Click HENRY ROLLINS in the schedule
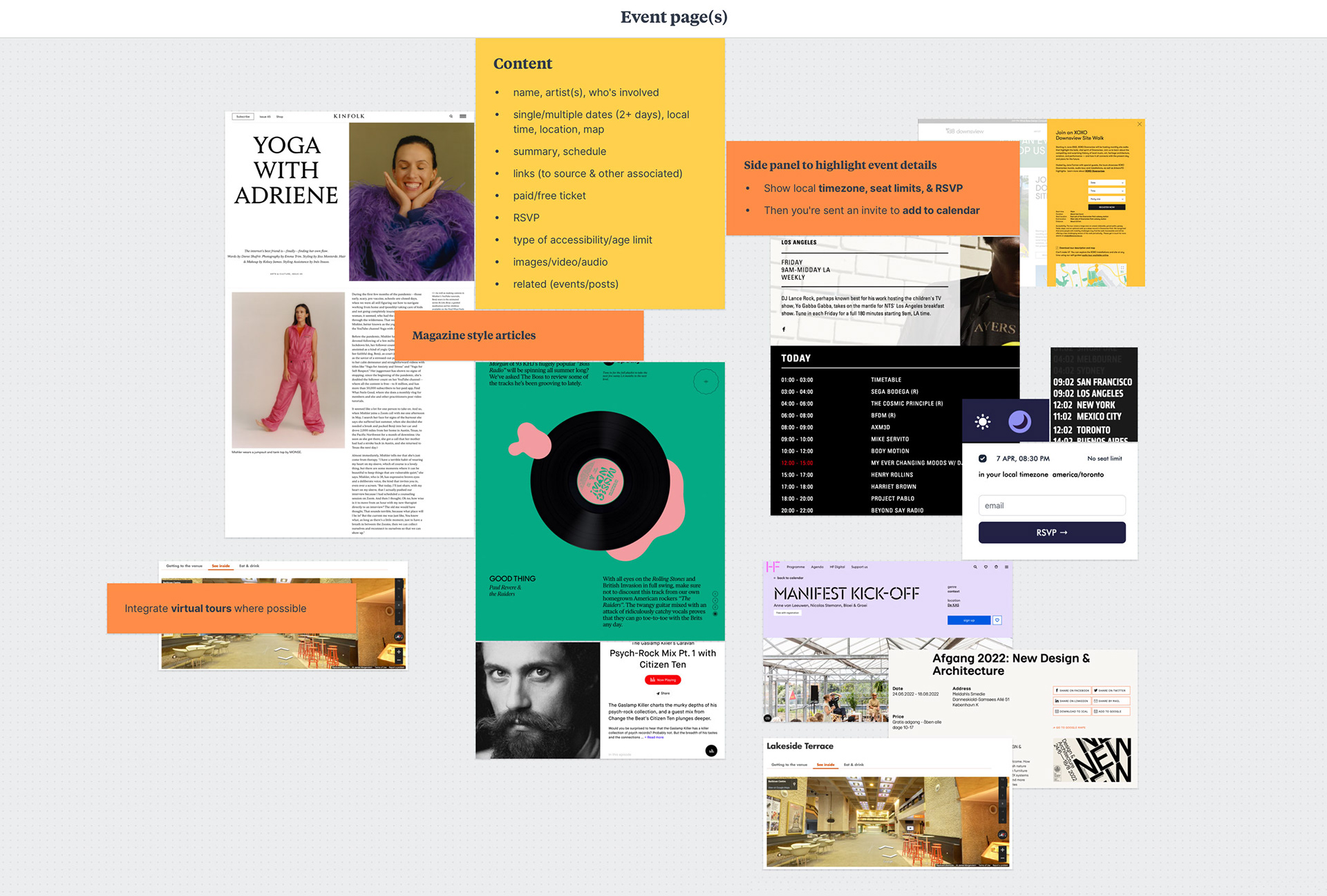 coord(892,475)
